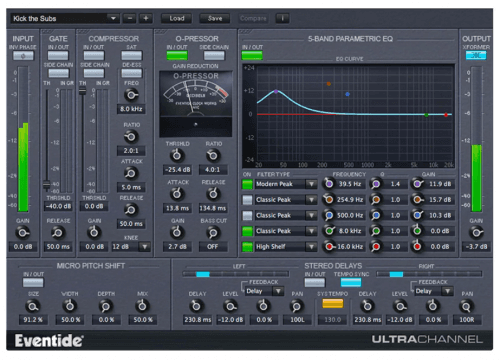
Task: Adjust the De-Ess Freq knob
Action: (131, 95)
